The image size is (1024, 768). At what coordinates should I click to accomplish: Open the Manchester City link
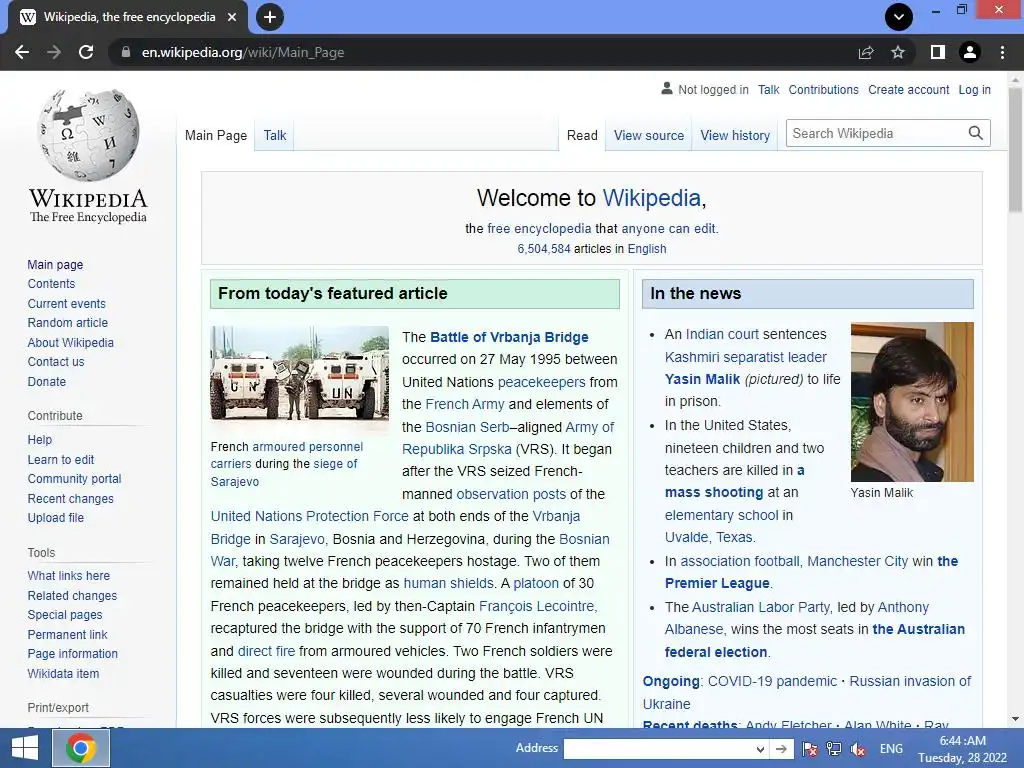coord(857,561)
